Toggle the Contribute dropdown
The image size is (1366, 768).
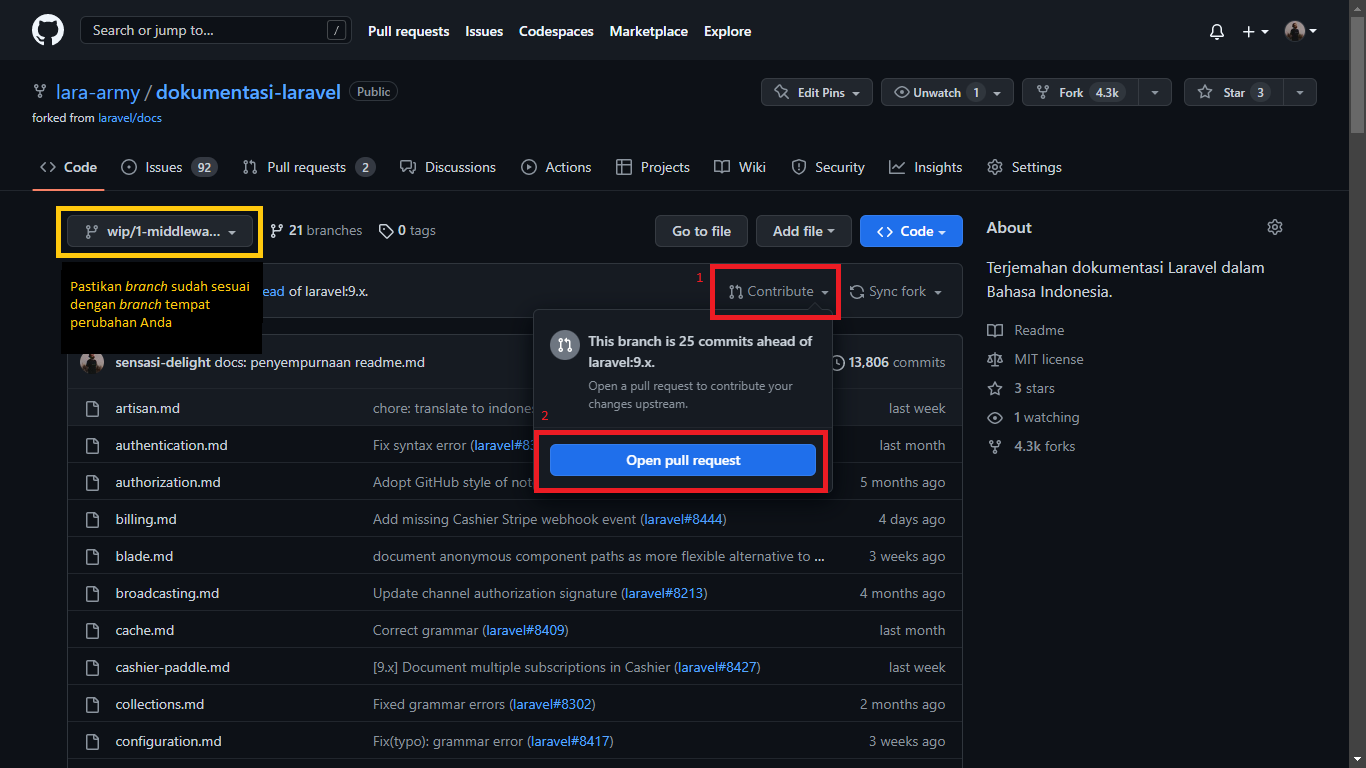click(x=779, y=292)
